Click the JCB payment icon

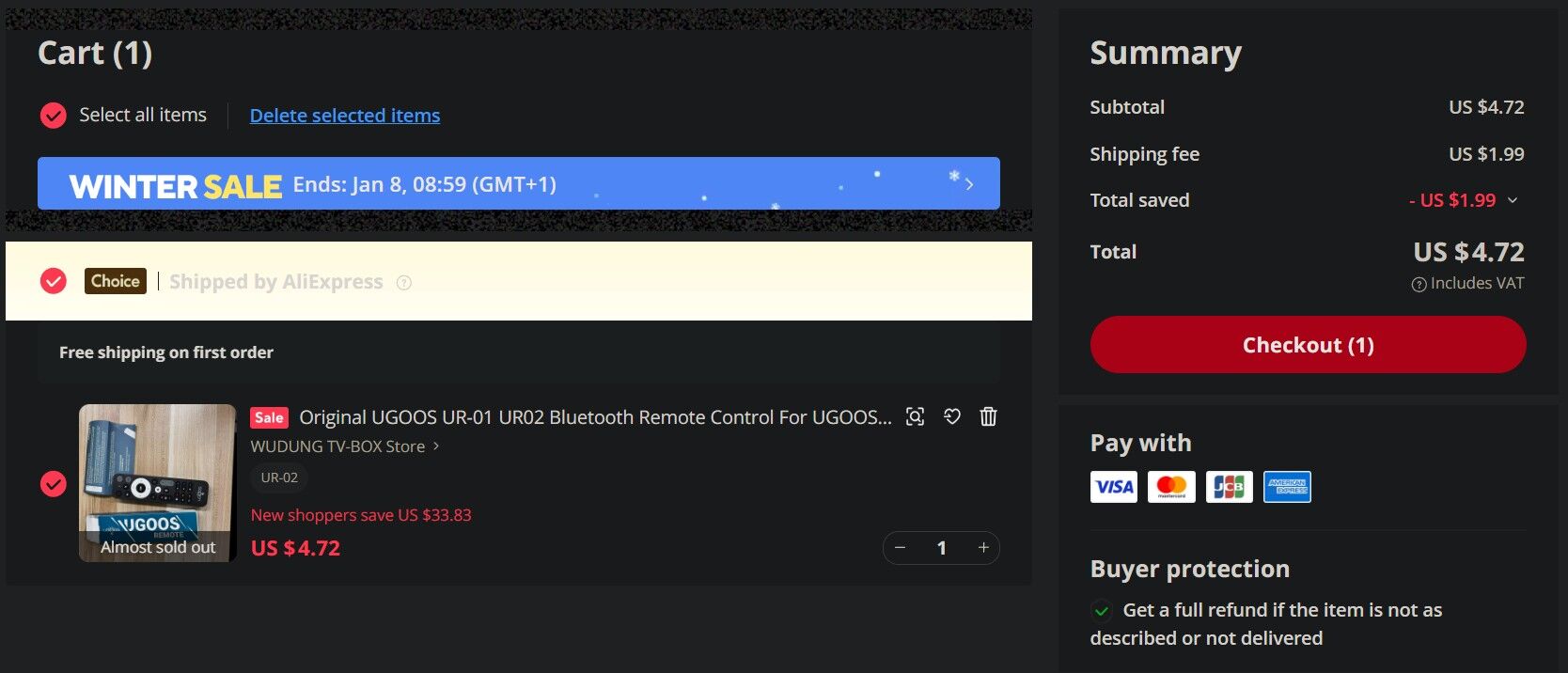pyautogui.click(x=1230, y=487)
